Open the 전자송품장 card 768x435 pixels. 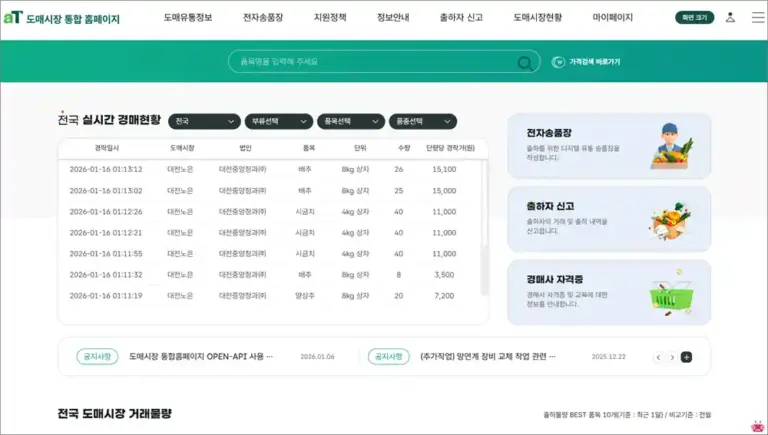click(x=609, y=146)
